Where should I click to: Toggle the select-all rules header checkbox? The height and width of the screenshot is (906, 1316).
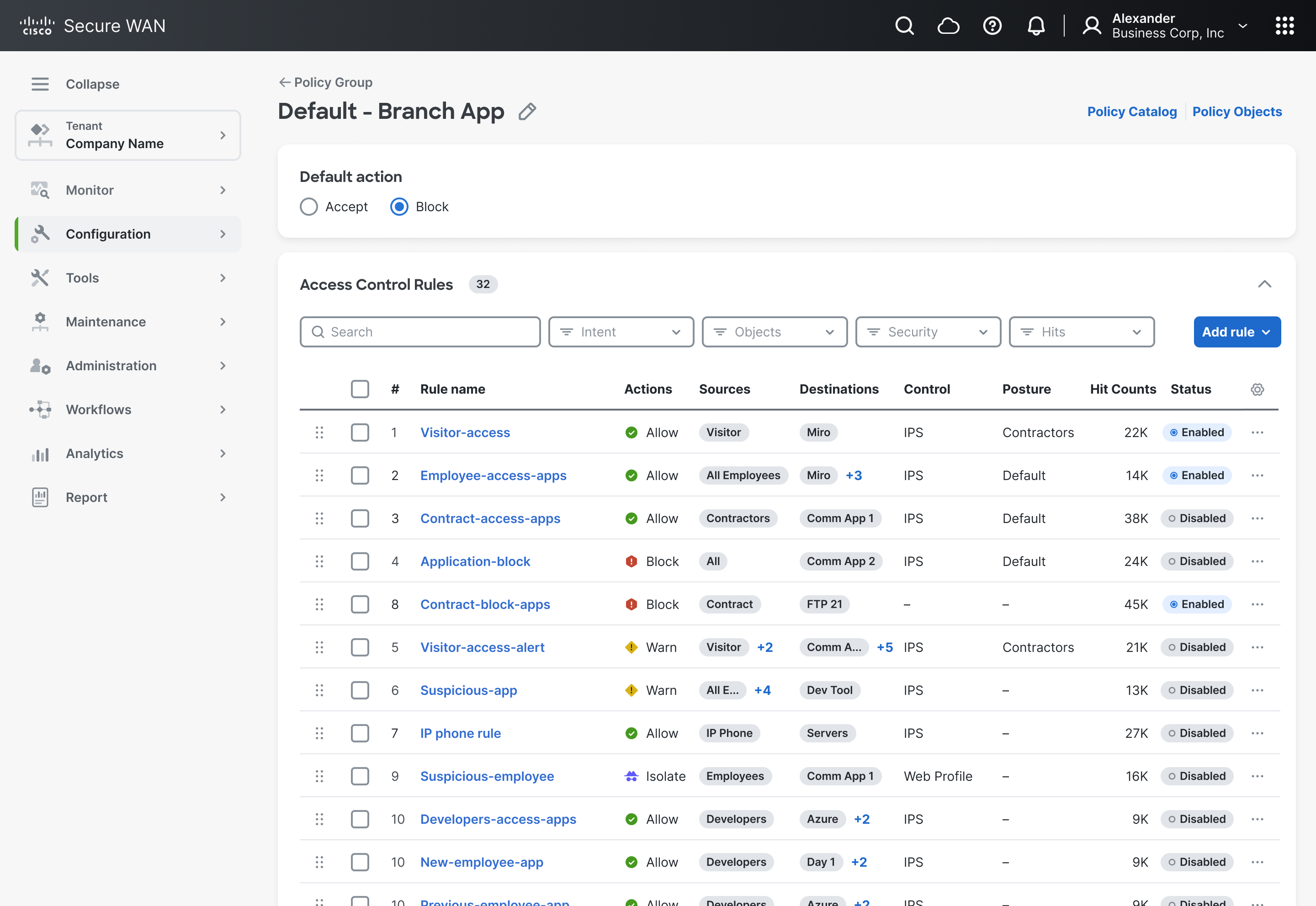360,389
